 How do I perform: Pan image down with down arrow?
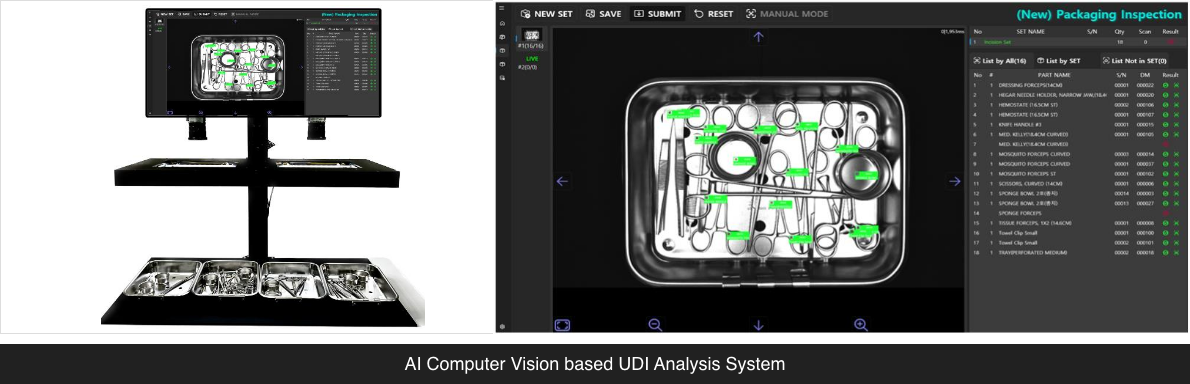coord(758,325)
